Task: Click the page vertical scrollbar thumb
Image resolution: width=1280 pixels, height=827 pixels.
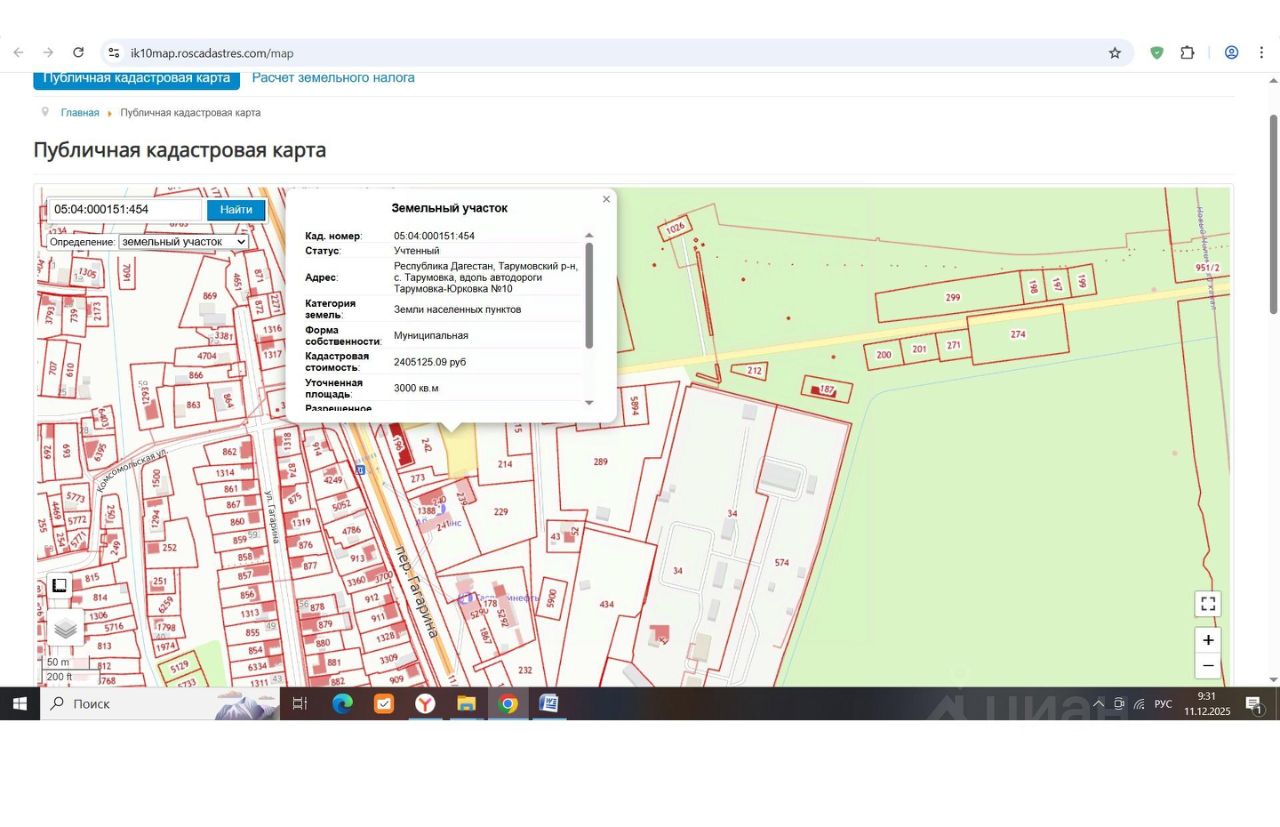Action: point(1274,215)
